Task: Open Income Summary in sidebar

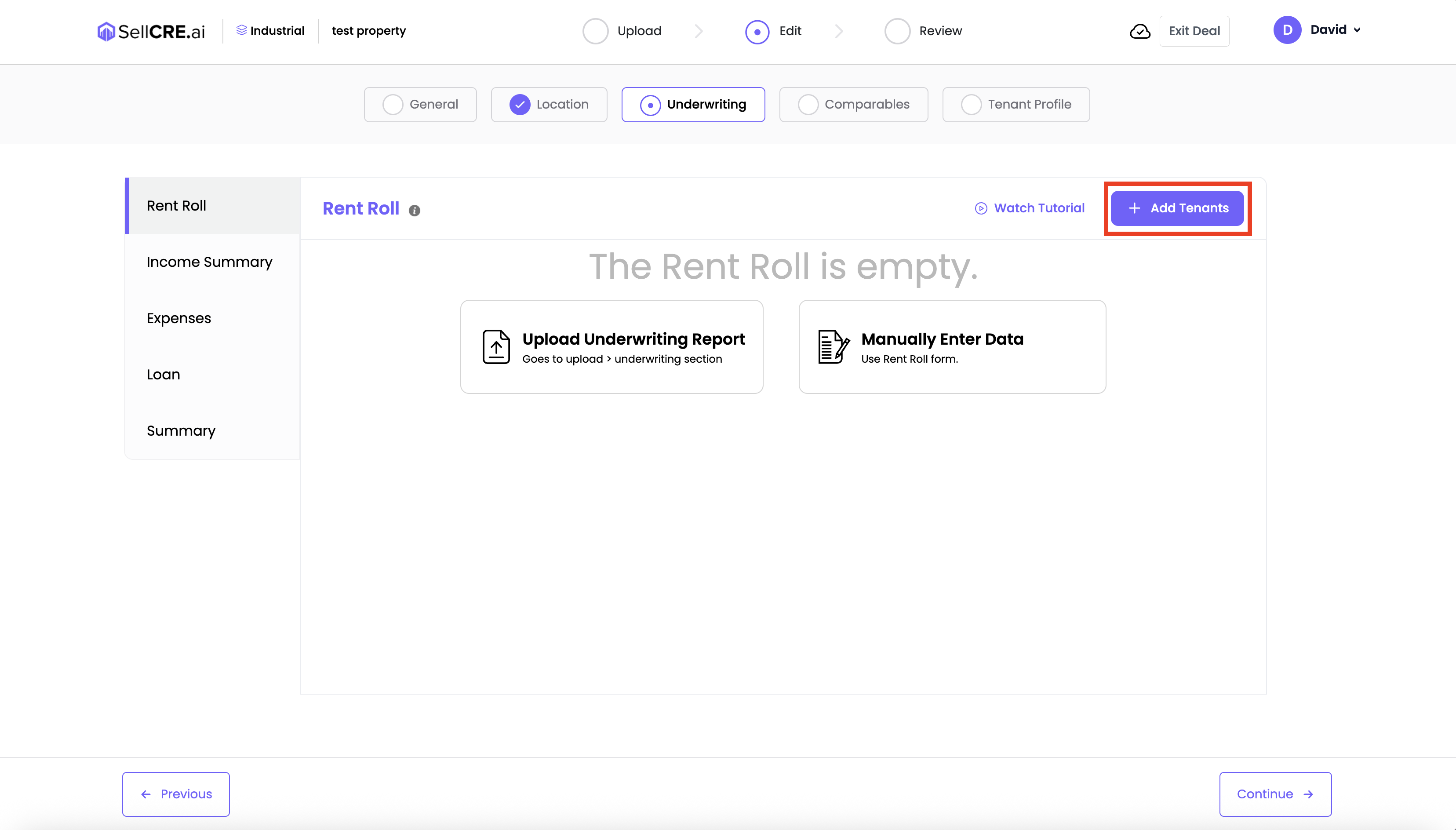Action: (209, 262)
